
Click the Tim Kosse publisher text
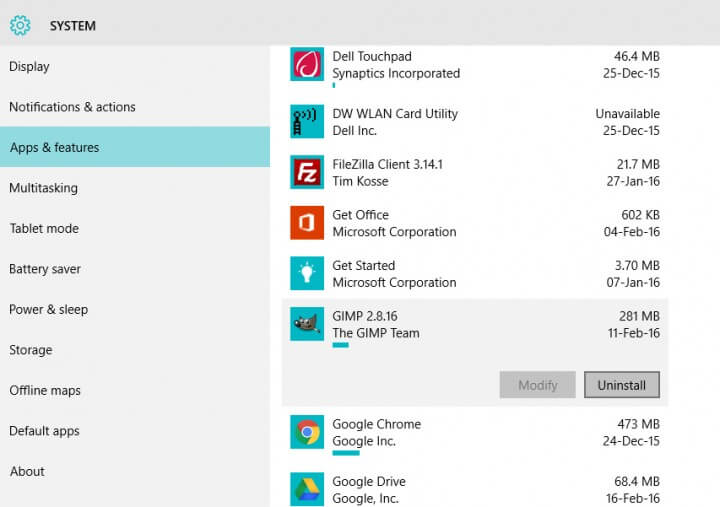click(360, 181)
